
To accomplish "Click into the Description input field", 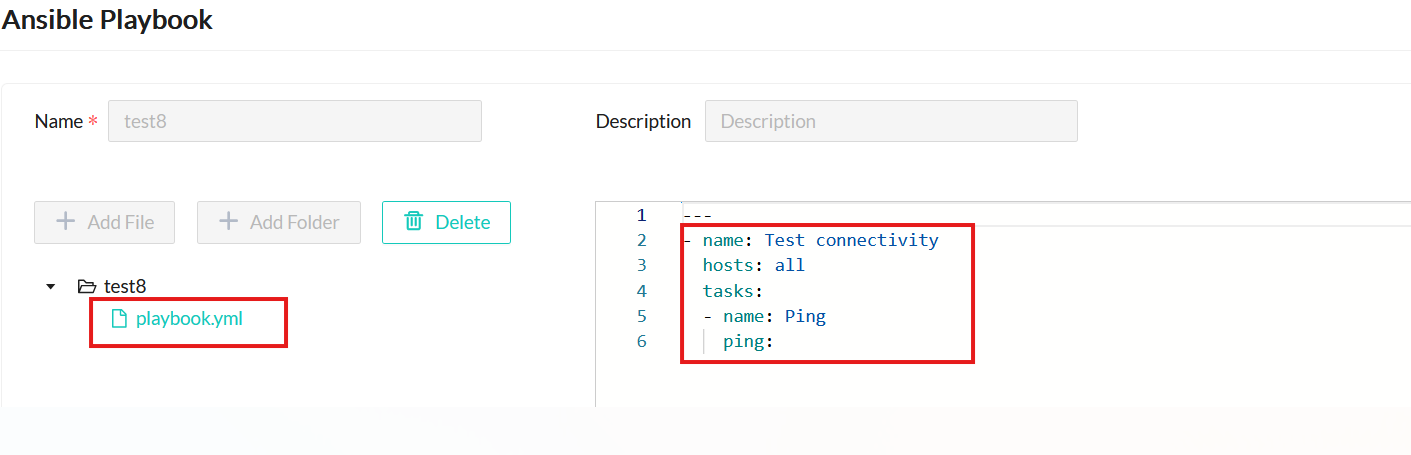I will [x=890, y=121].
